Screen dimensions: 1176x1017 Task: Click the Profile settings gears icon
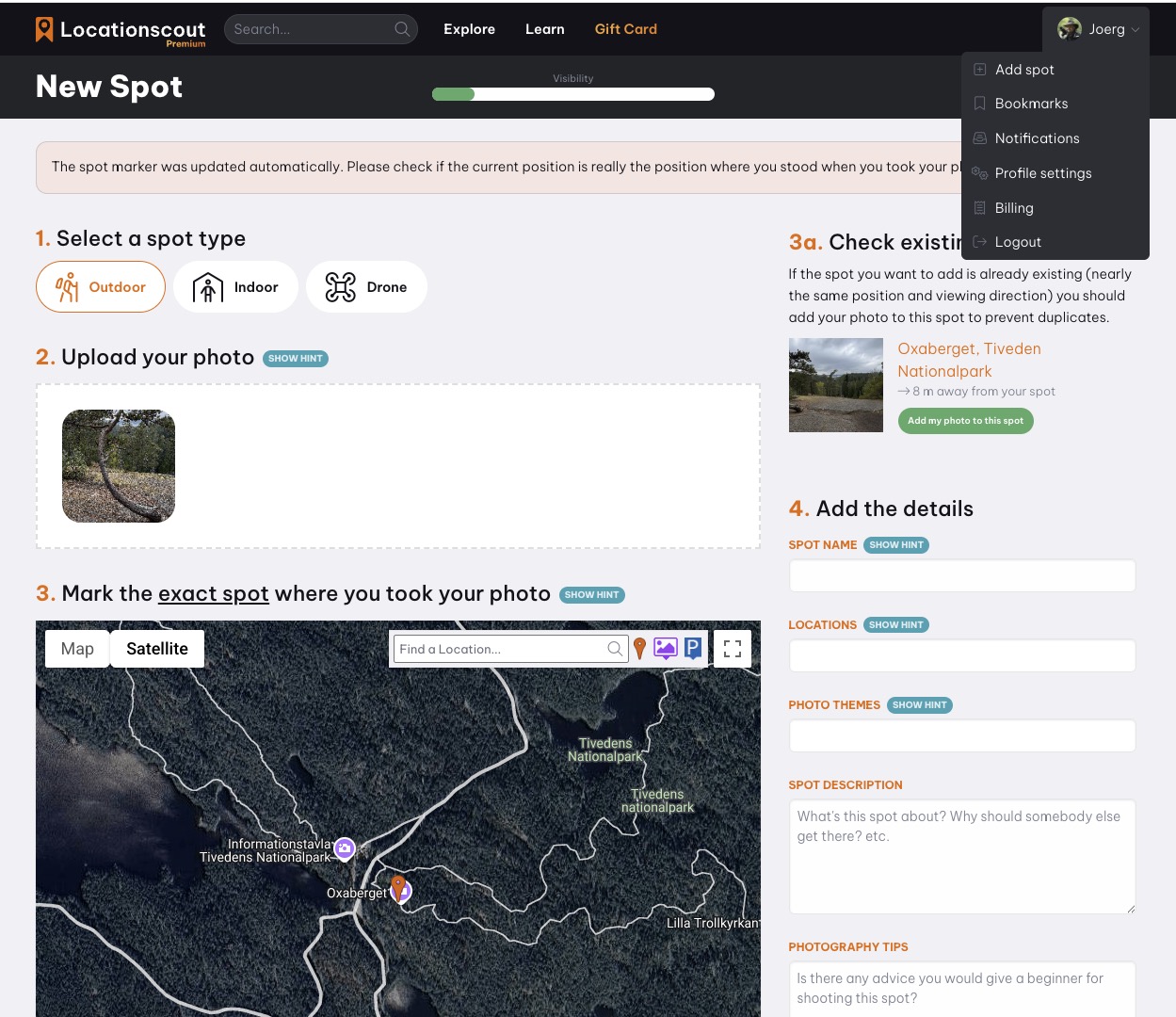point(979,173)
